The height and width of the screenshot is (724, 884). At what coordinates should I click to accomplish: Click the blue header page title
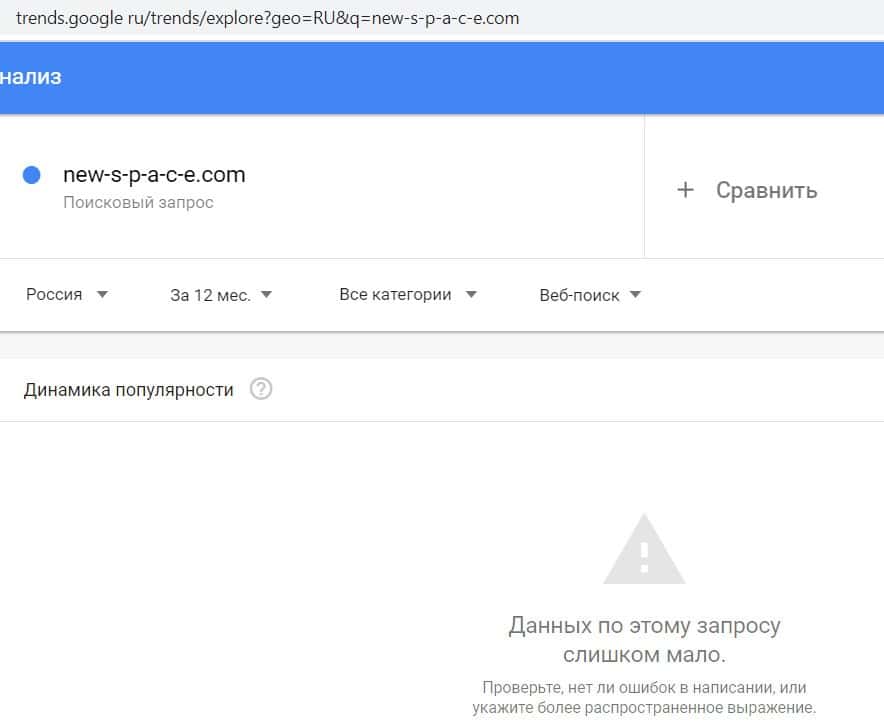pyautogui.click(x=30, y=77)
